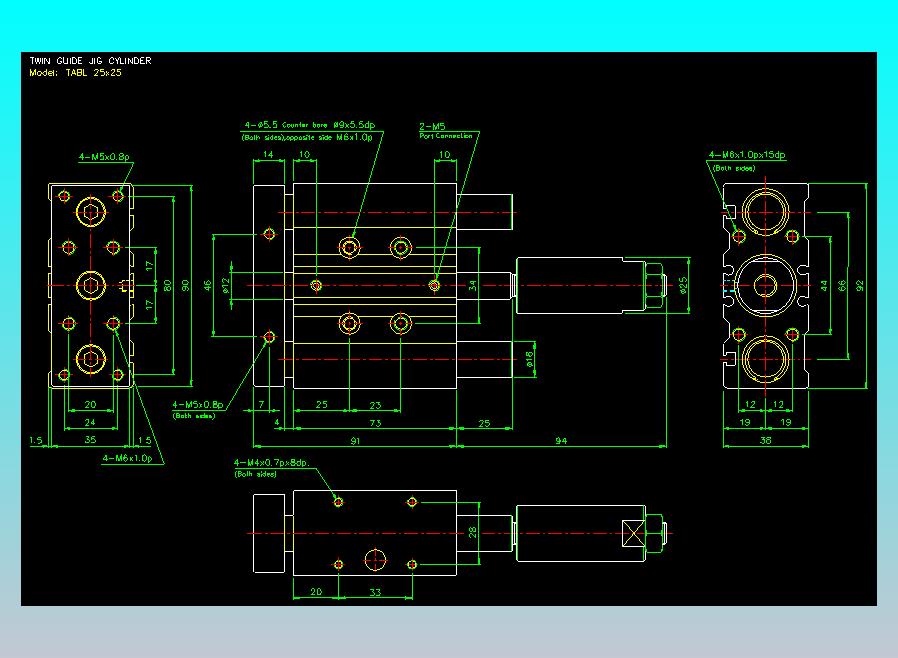The width and height of the screenshot is (898, 658).
Task: Select the 4-ø5.5 Counter bore callout text
Action: 309,125
